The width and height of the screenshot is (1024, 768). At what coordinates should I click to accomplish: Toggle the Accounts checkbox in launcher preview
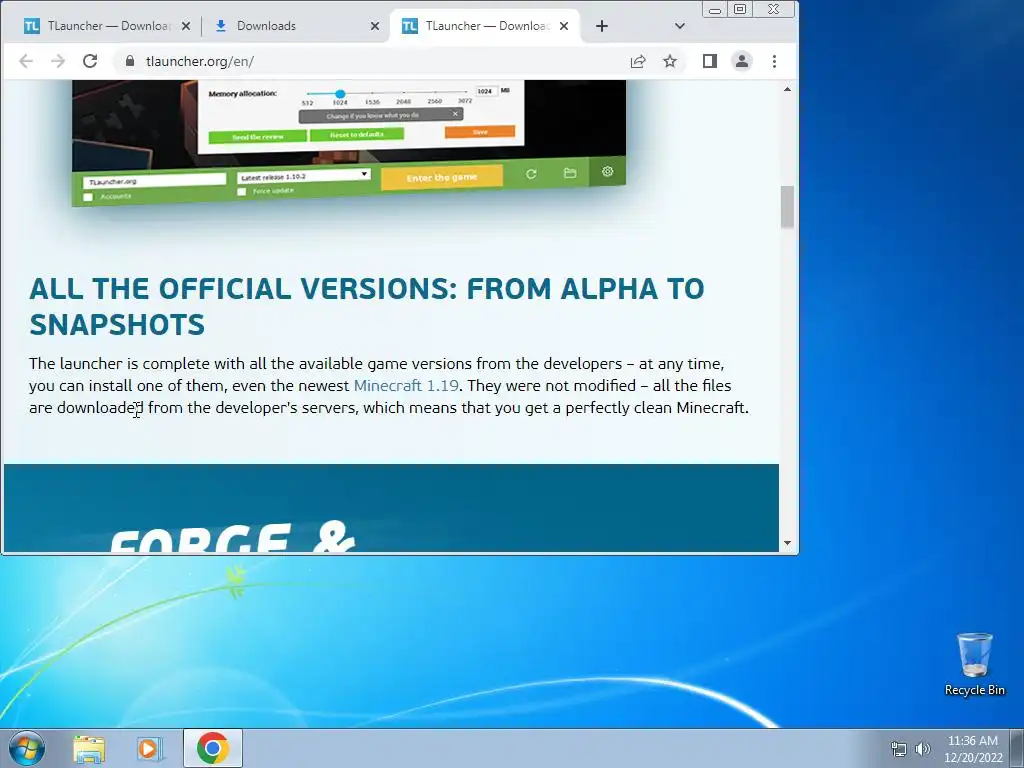pos(88,197)
